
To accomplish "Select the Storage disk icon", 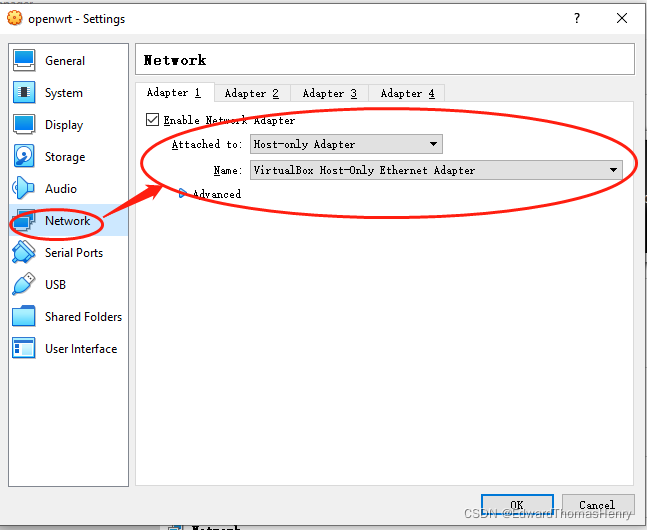I will [24, 156].
